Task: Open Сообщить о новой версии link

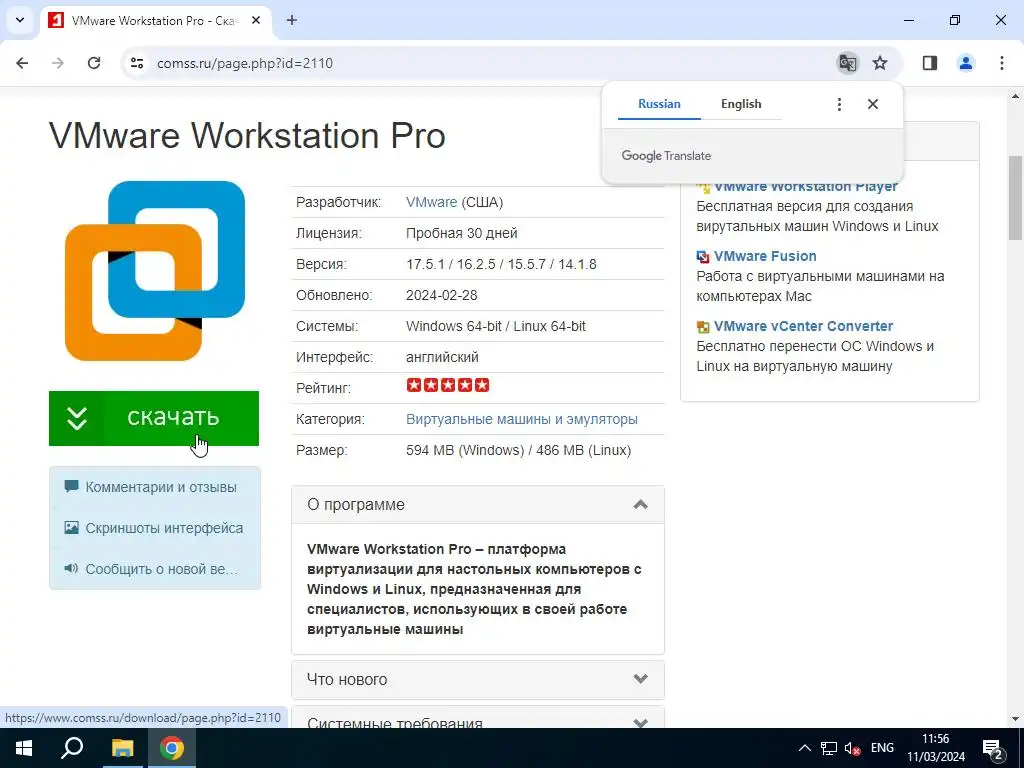Action: coord(161,569)
